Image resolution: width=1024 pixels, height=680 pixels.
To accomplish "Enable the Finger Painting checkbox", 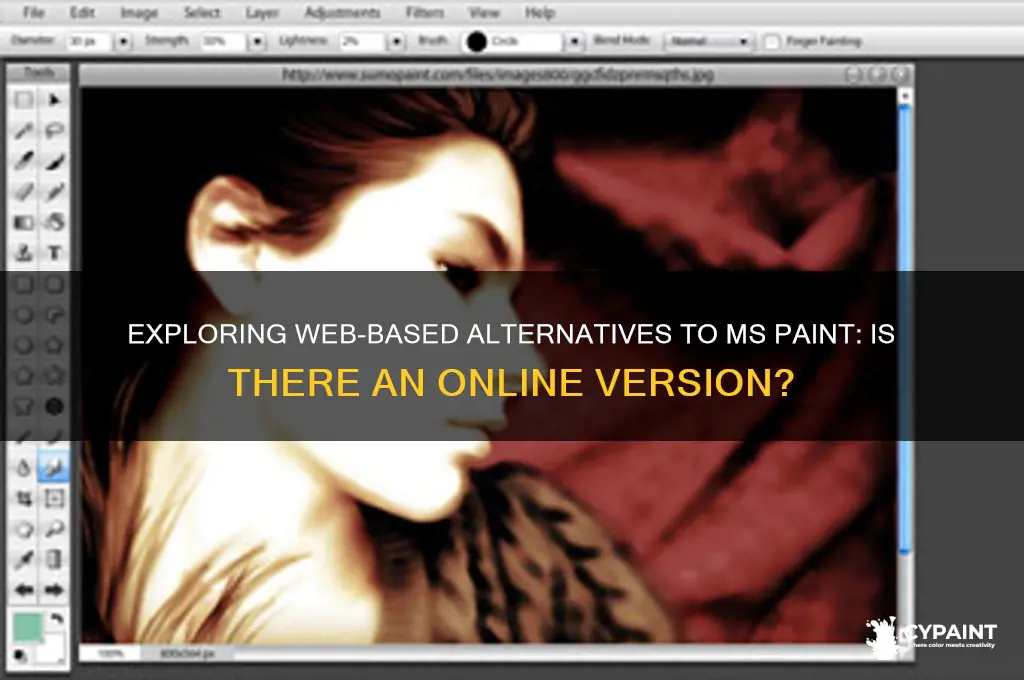I will click(x=772, y=42).
